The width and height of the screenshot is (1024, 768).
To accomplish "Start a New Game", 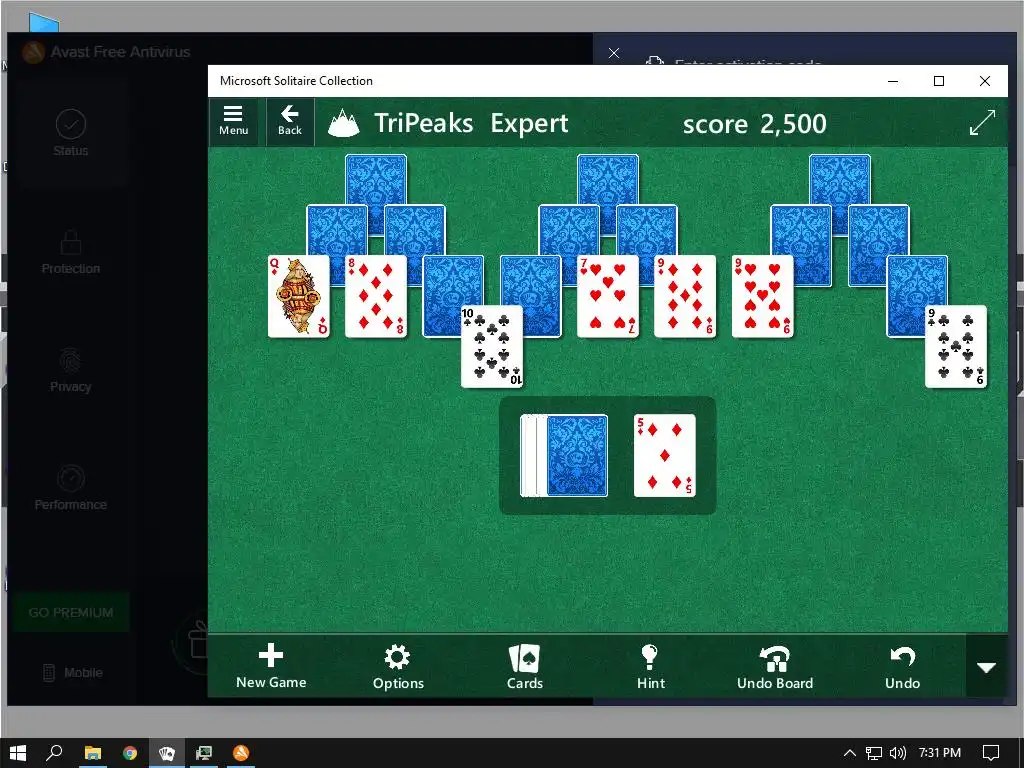I will (271, 666).
